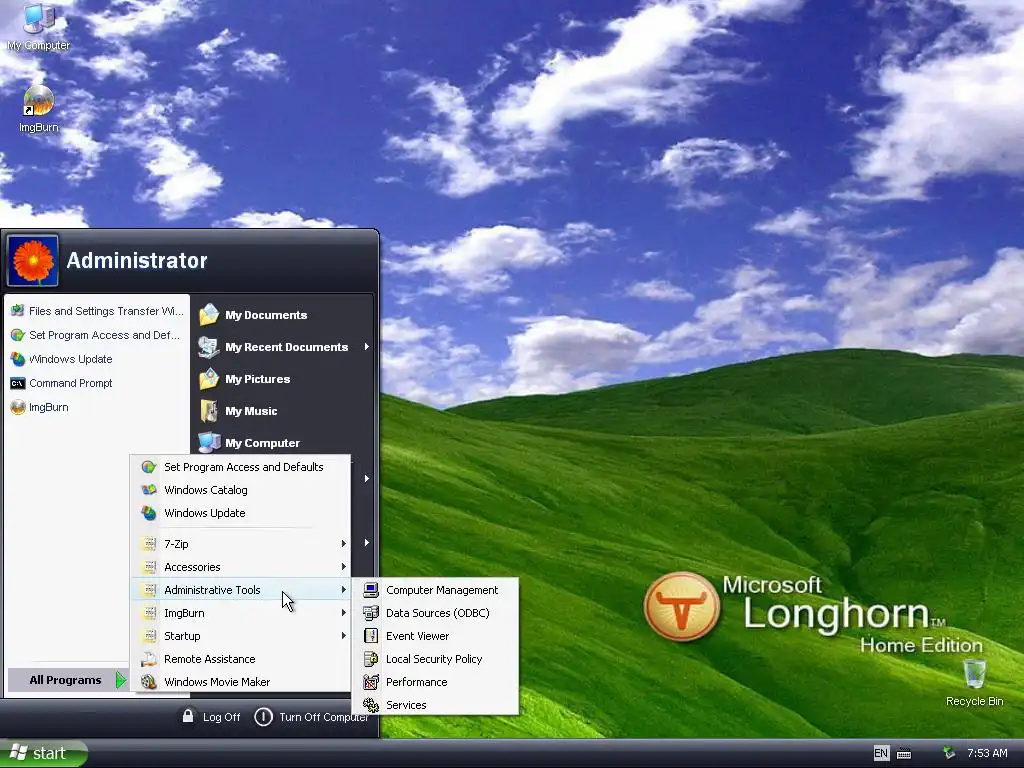Select the Administrative Tools menu item
The height and width of the screenshot is (768, 1024).
241,590
